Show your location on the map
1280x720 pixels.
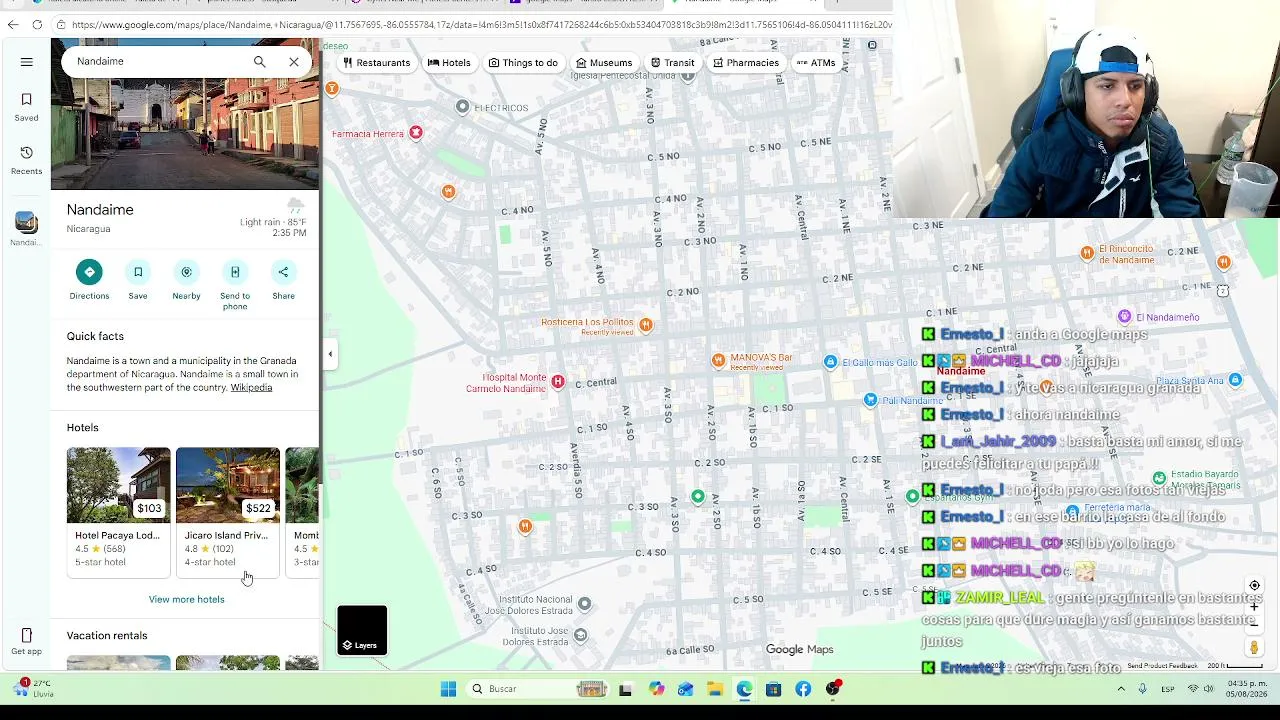pyautogui.click(x=1254, y=586)
